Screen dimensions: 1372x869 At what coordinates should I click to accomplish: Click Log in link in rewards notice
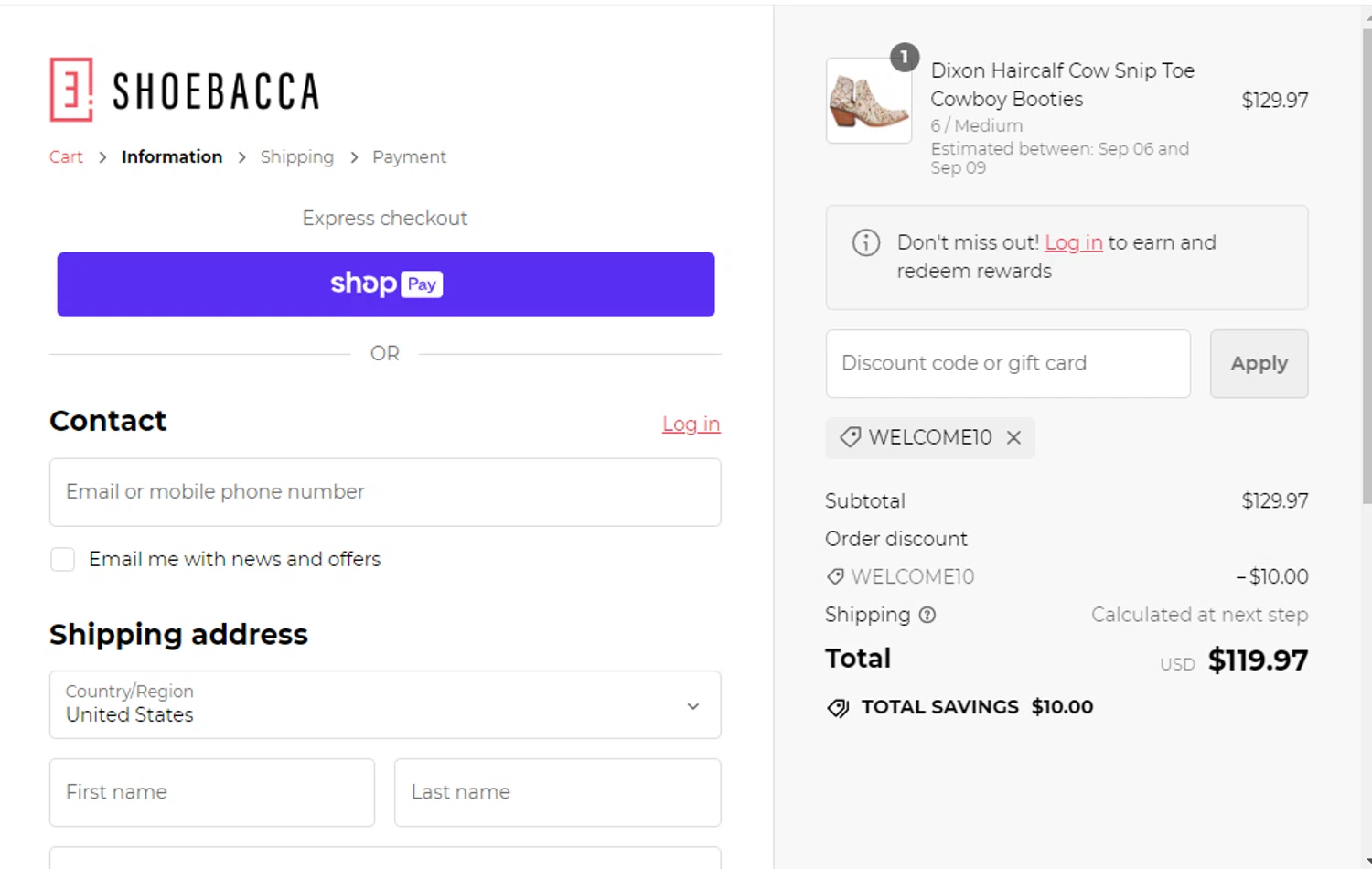[1074, 242]
